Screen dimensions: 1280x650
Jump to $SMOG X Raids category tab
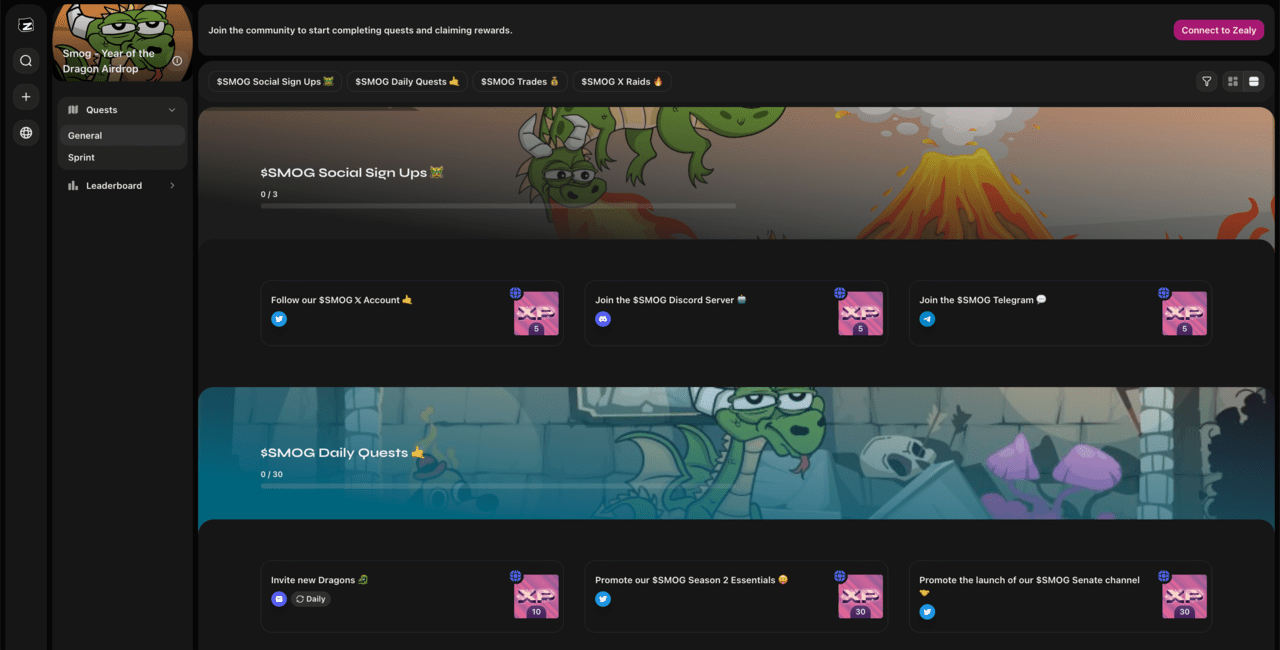tap(622, 82)
